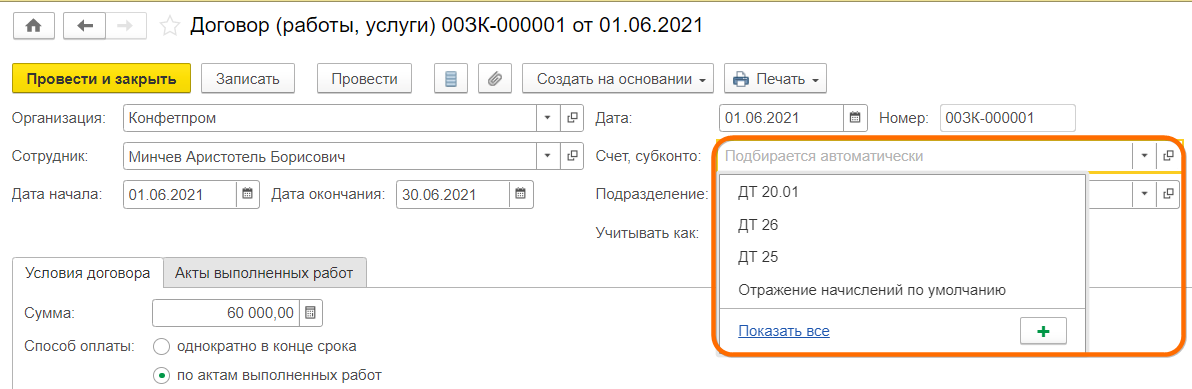The image size is (1192, 389).
Task: Click the Сотрудник field Минчев Аристотель
Action: click(329, 156)
